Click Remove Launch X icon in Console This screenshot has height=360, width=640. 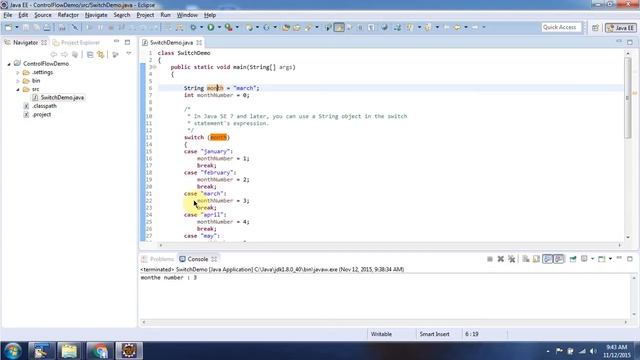(x=500, y=259)
